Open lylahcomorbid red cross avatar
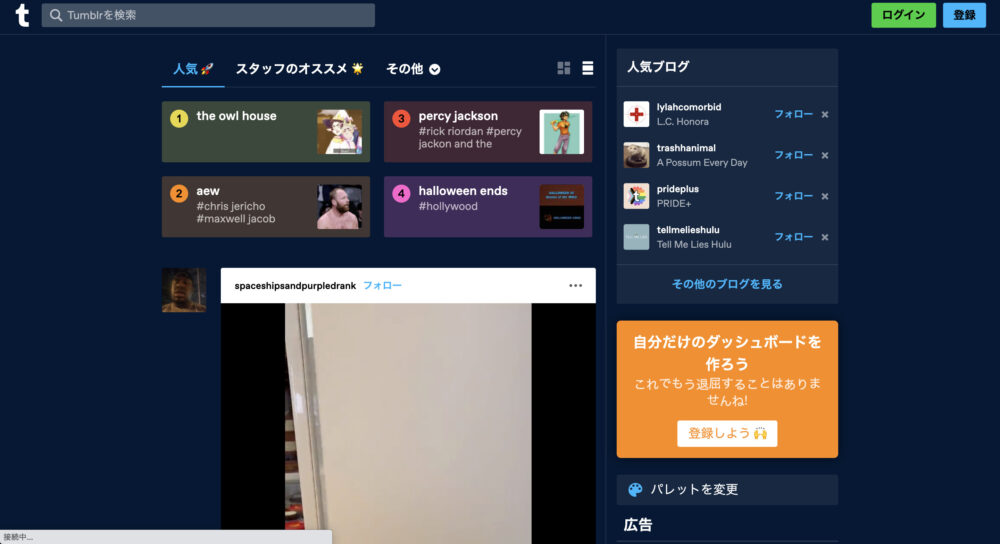Viewport: 1000px width, 544px height. pos(636,114)
